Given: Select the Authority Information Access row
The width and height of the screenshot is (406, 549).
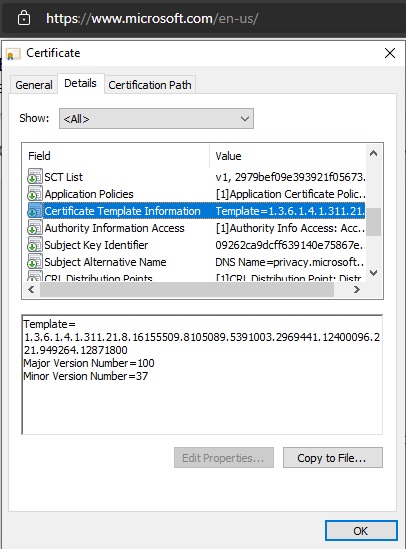Looking at the screenshot, I should [x=195, y=228].
